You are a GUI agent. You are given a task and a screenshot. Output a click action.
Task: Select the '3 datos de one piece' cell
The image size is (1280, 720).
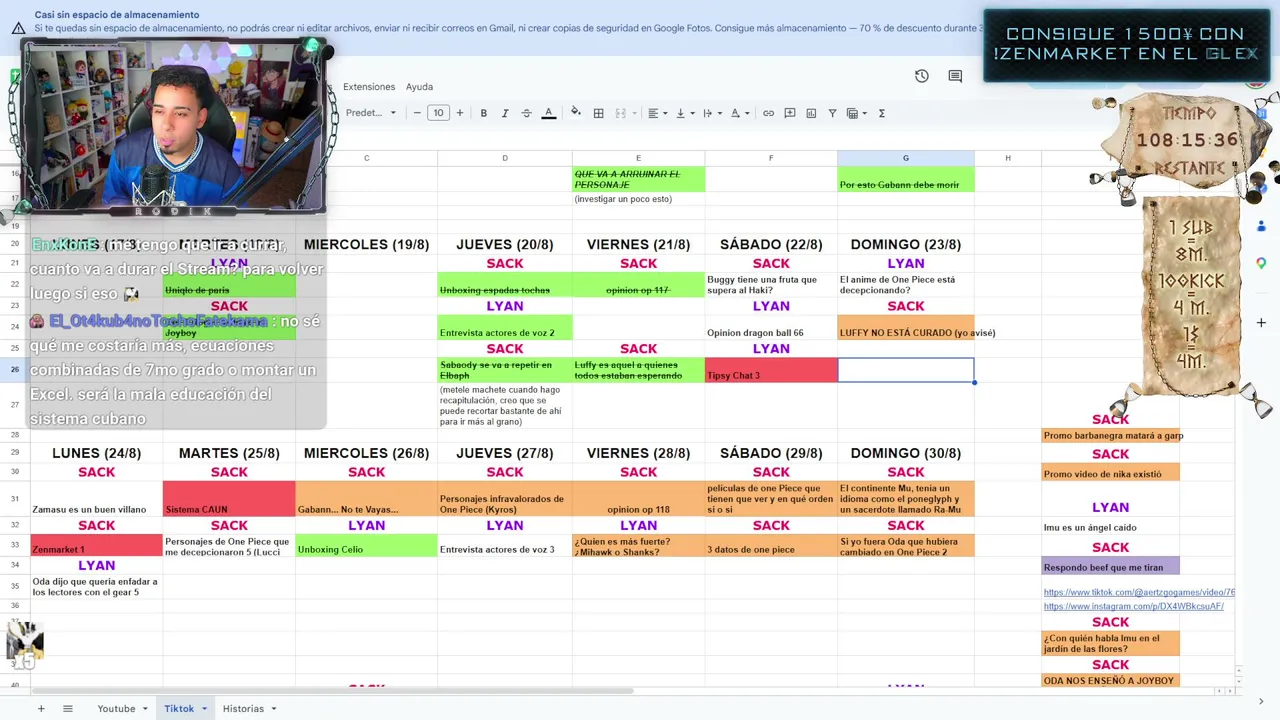pos(771,545)
